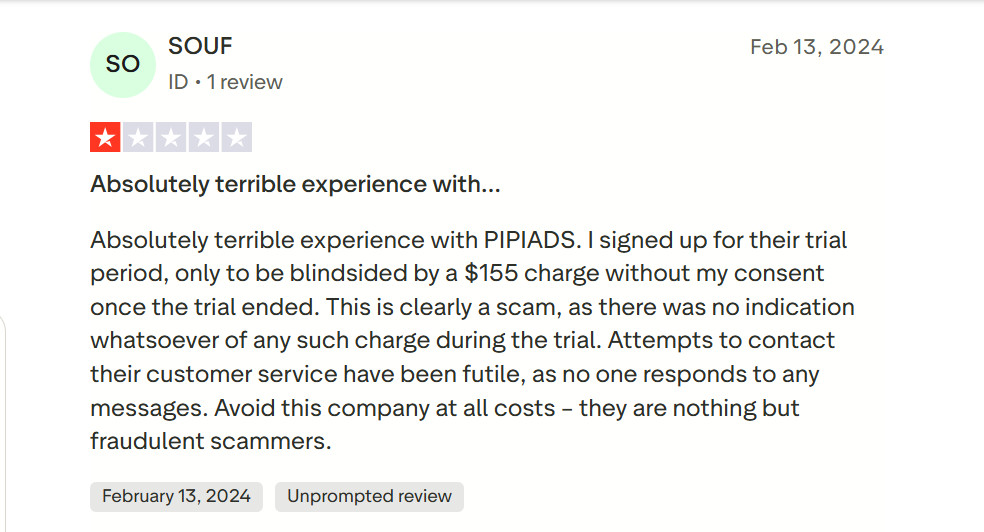Click the 'February 13, 2024' experience date chip

(x=176, y=496)
